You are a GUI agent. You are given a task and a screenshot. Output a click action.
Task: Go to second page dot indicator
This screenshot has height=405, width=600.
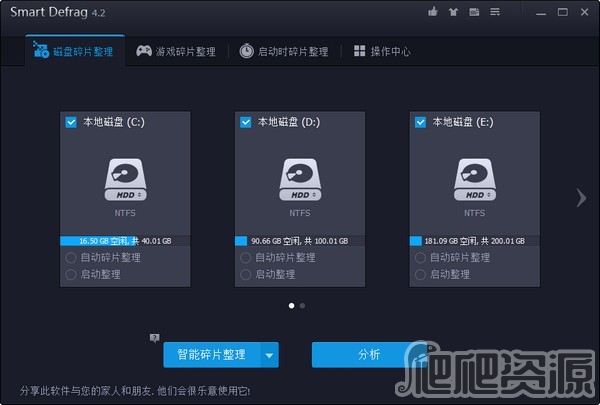click(x=302, y=306)
